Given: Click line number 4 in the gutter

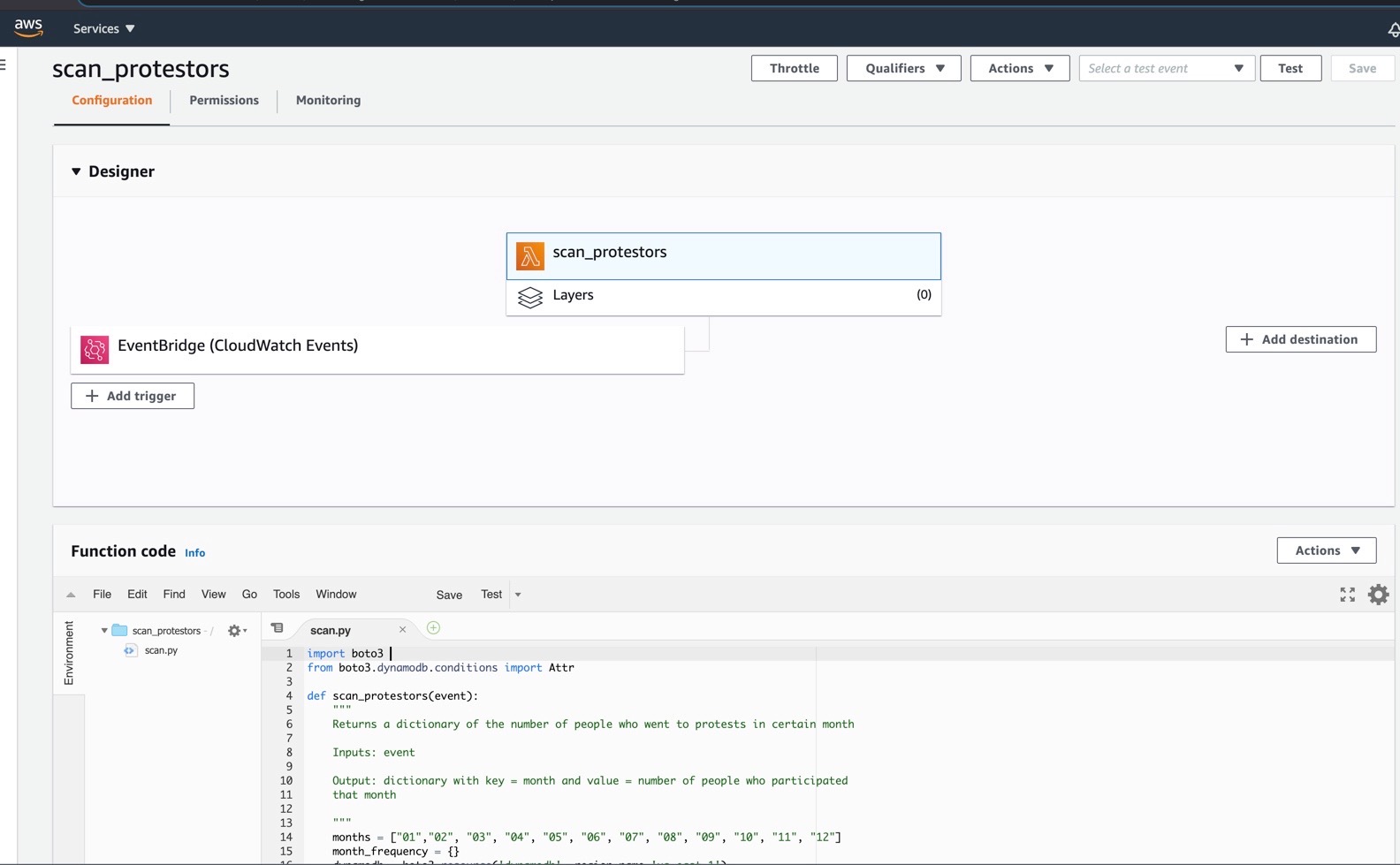Looking at the screenshot, I should tap(288, 696).
